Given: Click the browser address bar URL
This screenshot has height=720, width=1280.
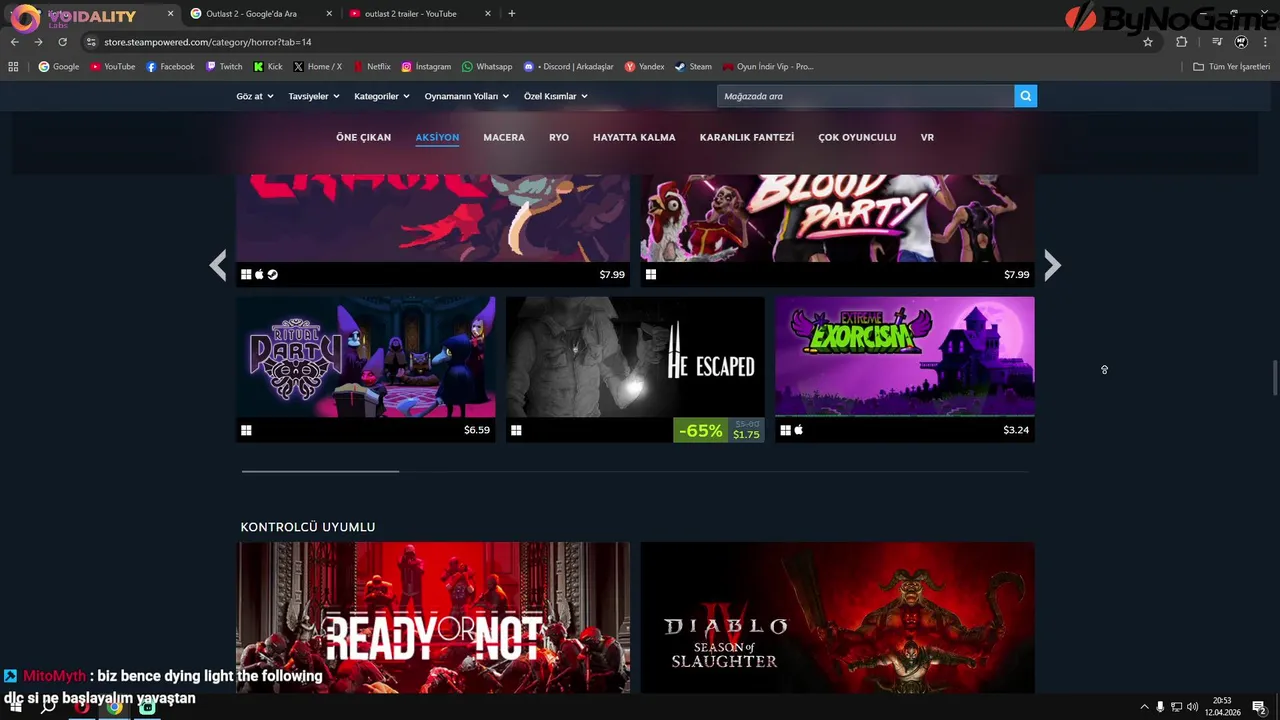Looking at the screenshot, I should 208,42.
